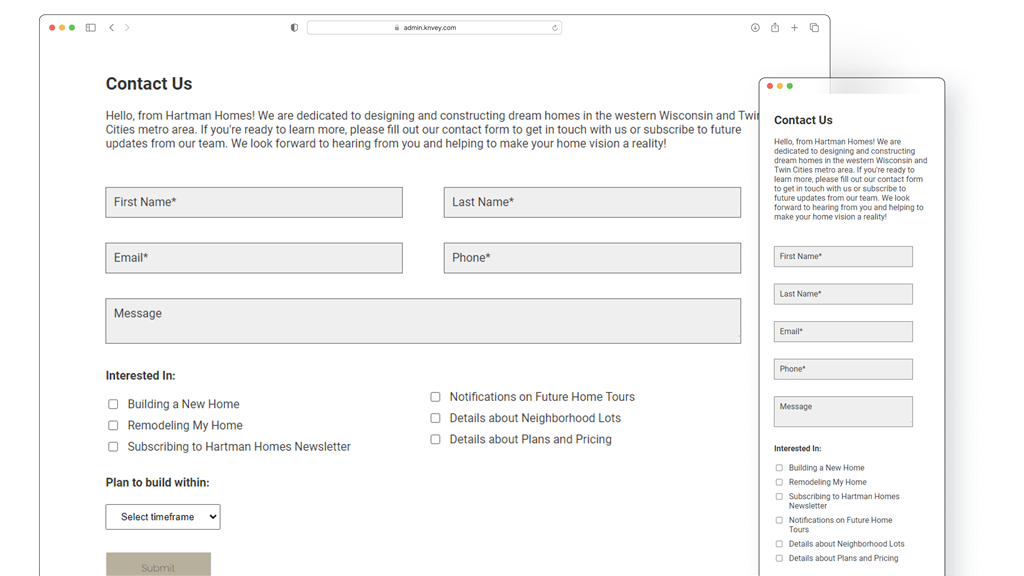Check Remodeling My Home in main window

[113, 425]
